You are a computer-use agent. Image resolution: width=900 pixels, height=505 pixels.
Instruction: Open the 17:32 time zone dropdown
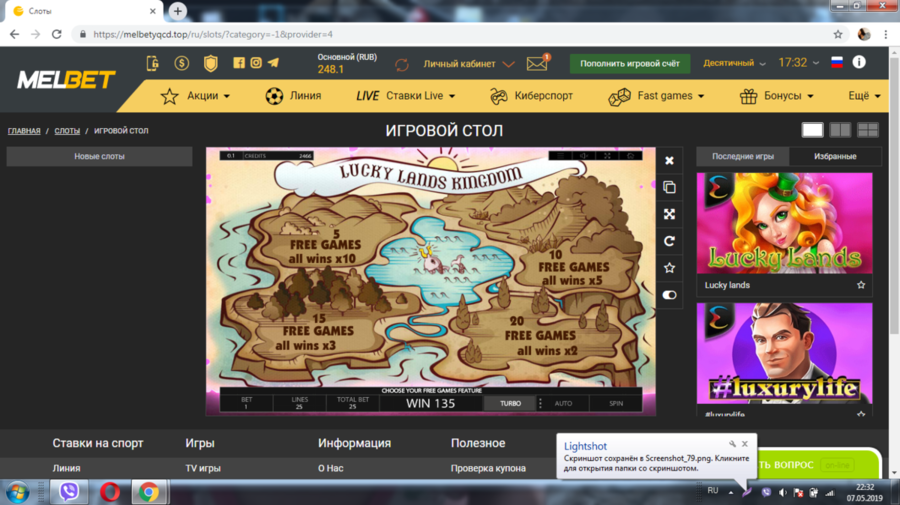pyautogui.click(x=798, y=63)
